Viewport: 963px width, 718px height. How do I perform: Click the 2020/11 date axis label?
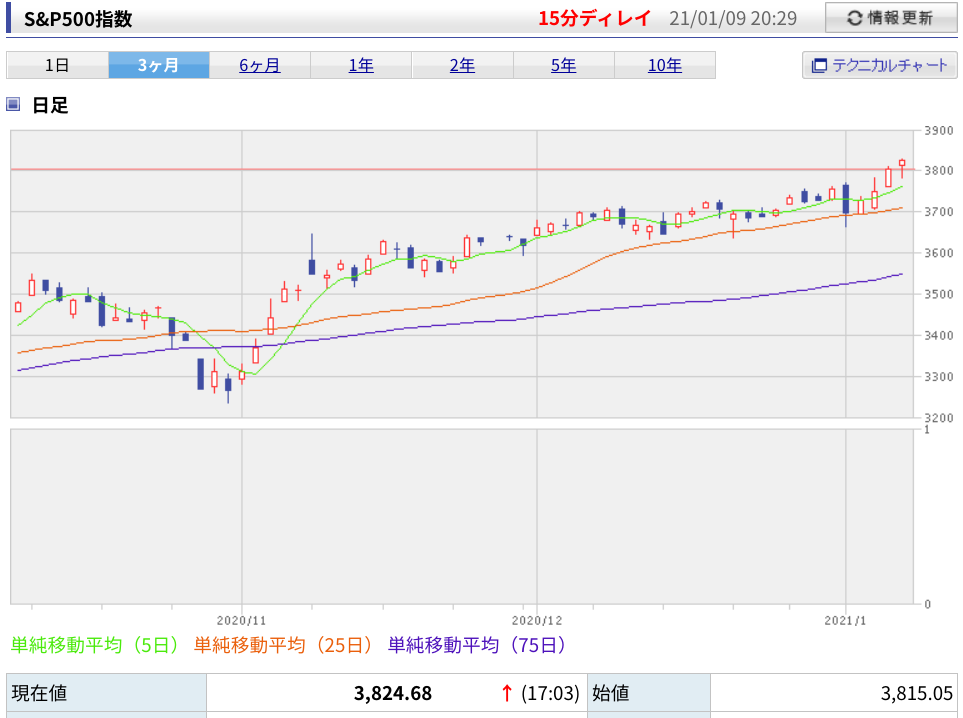click(241, 621)
